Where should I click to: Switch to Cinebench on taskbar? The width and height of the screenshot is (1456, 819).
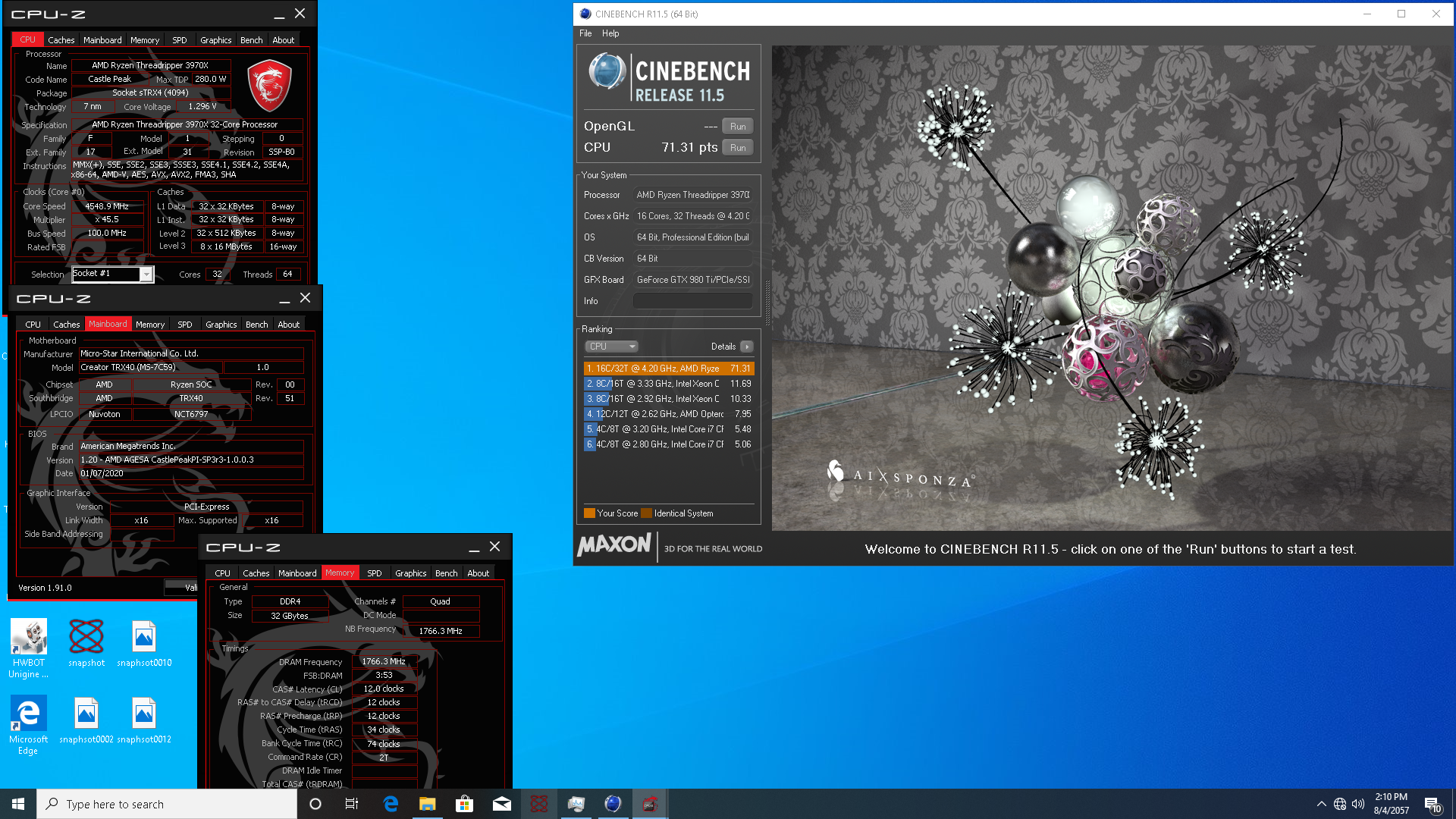pos(613,804)
